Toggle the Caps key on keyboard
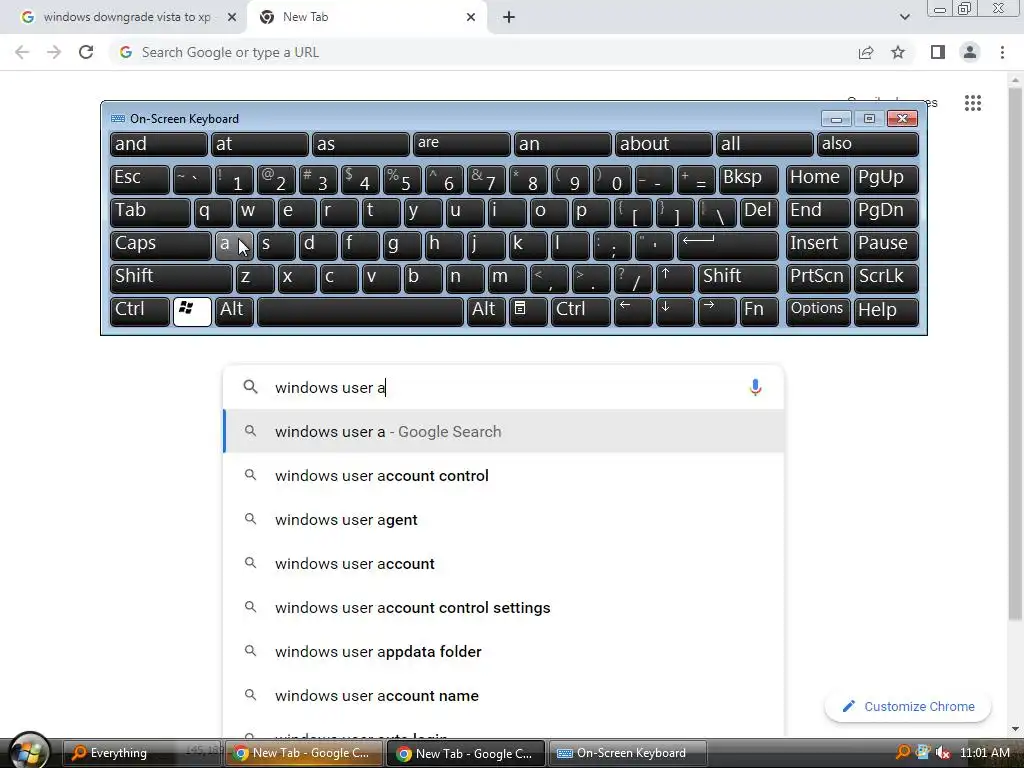 tap(160, 245)
